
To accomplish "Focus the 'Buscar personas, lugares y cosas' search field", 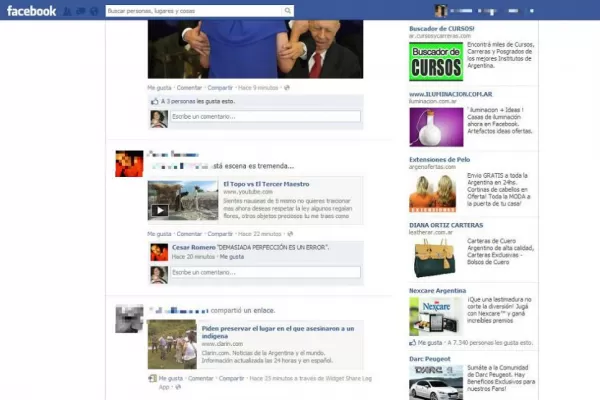I will [194, 11].
